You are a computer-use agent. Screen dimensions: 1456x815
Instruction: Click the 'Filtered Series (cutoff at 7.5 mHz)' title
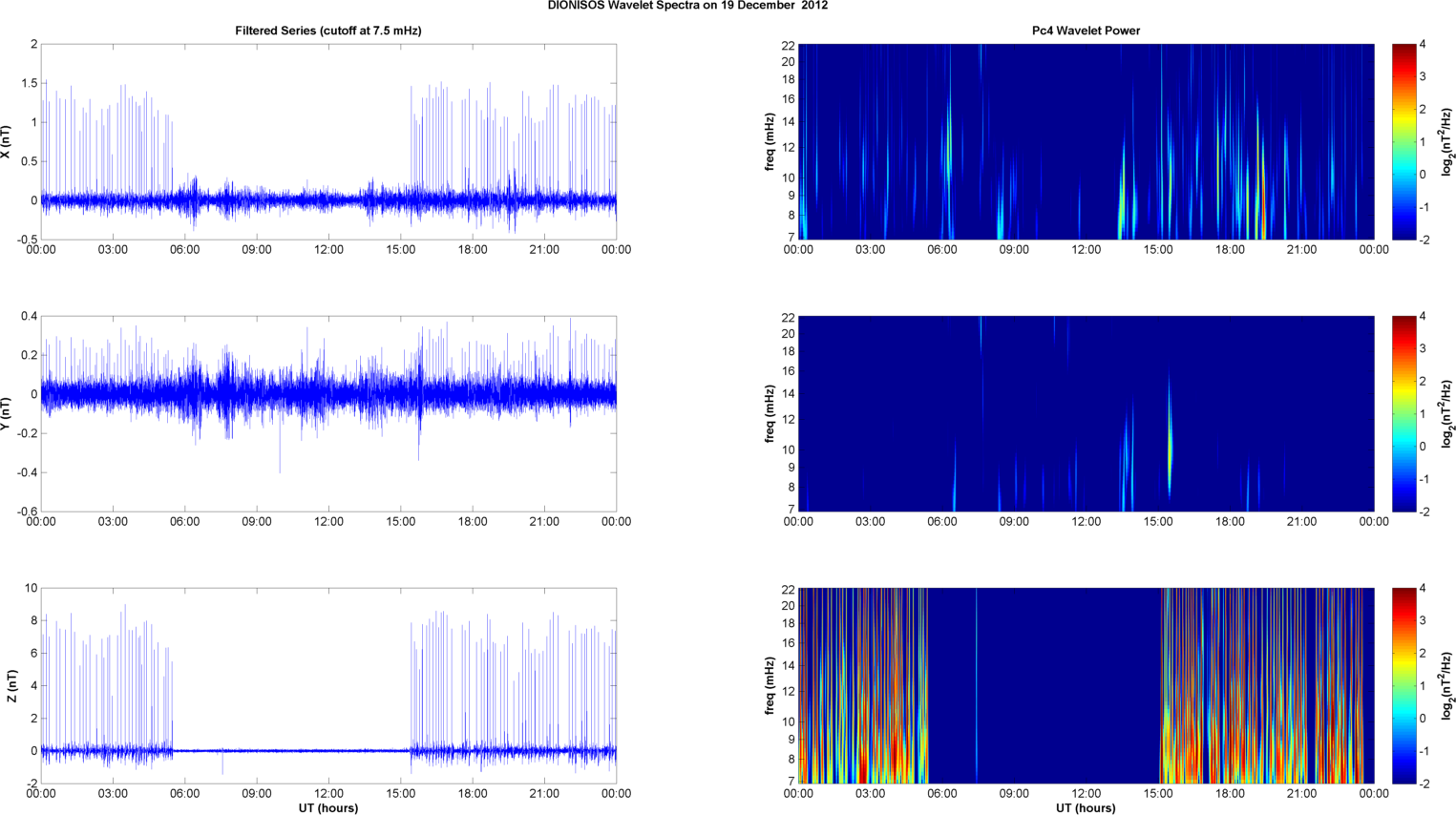coord(328,31)
